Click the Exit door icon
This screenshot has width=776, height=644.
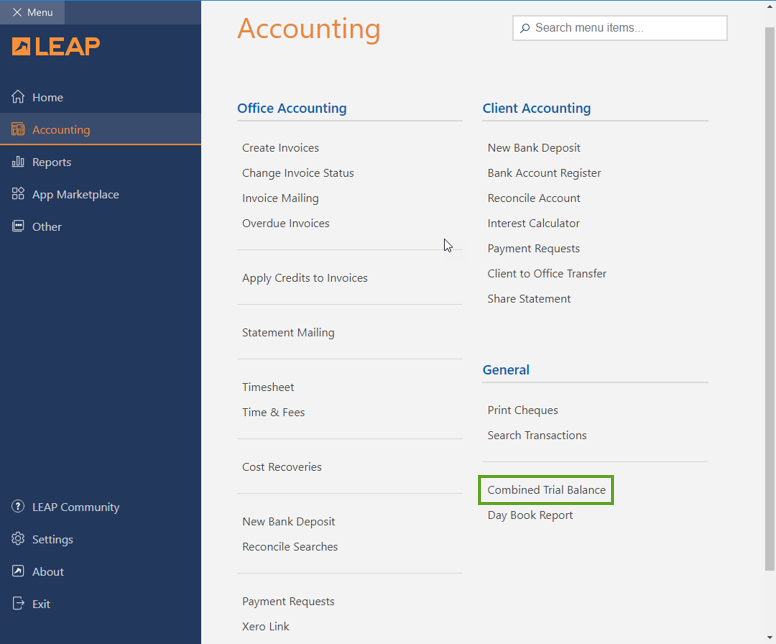18,604
